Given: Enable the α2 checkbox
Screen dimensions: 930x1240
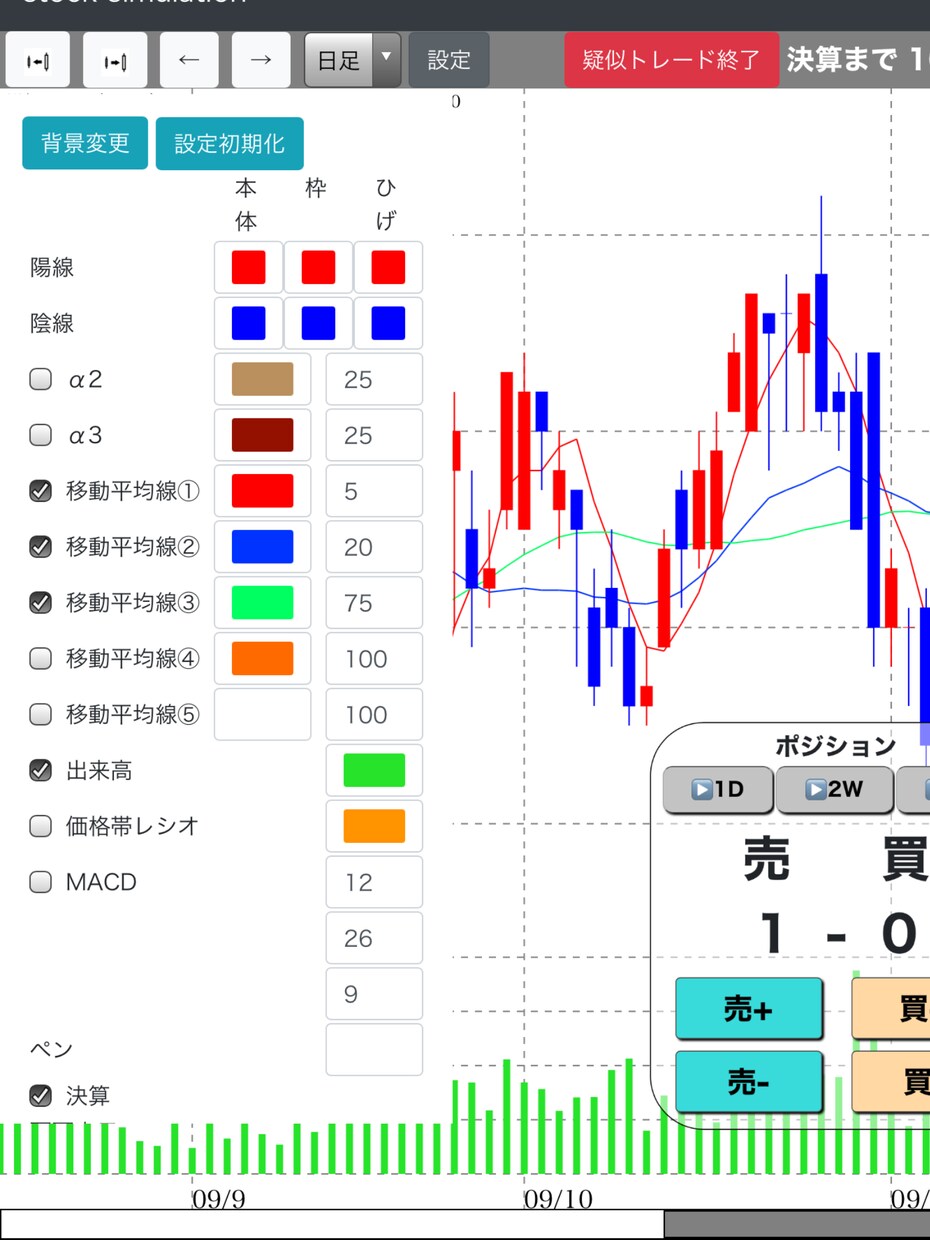Looking at the screenshot, I should (x=40, y=380).
